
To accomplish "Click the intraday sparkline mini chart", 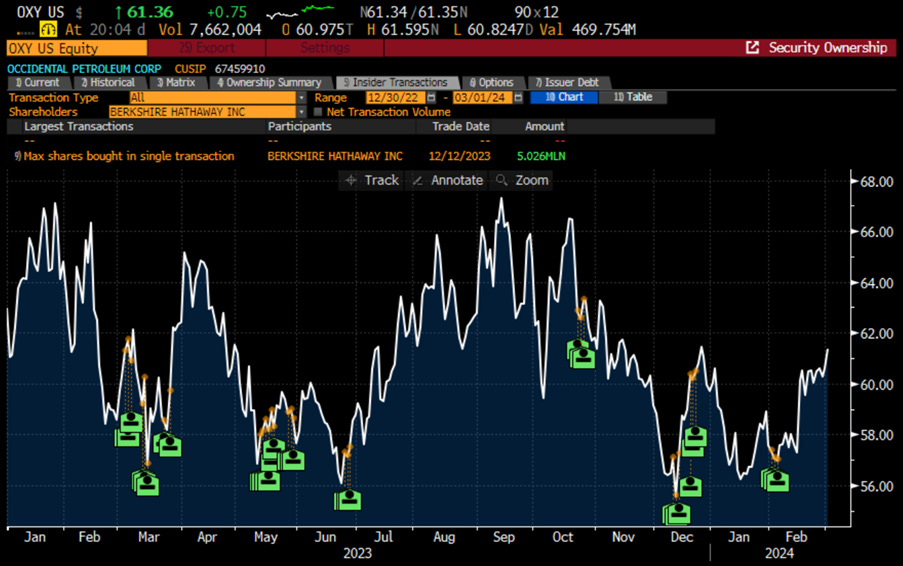I will coord(301,12).
